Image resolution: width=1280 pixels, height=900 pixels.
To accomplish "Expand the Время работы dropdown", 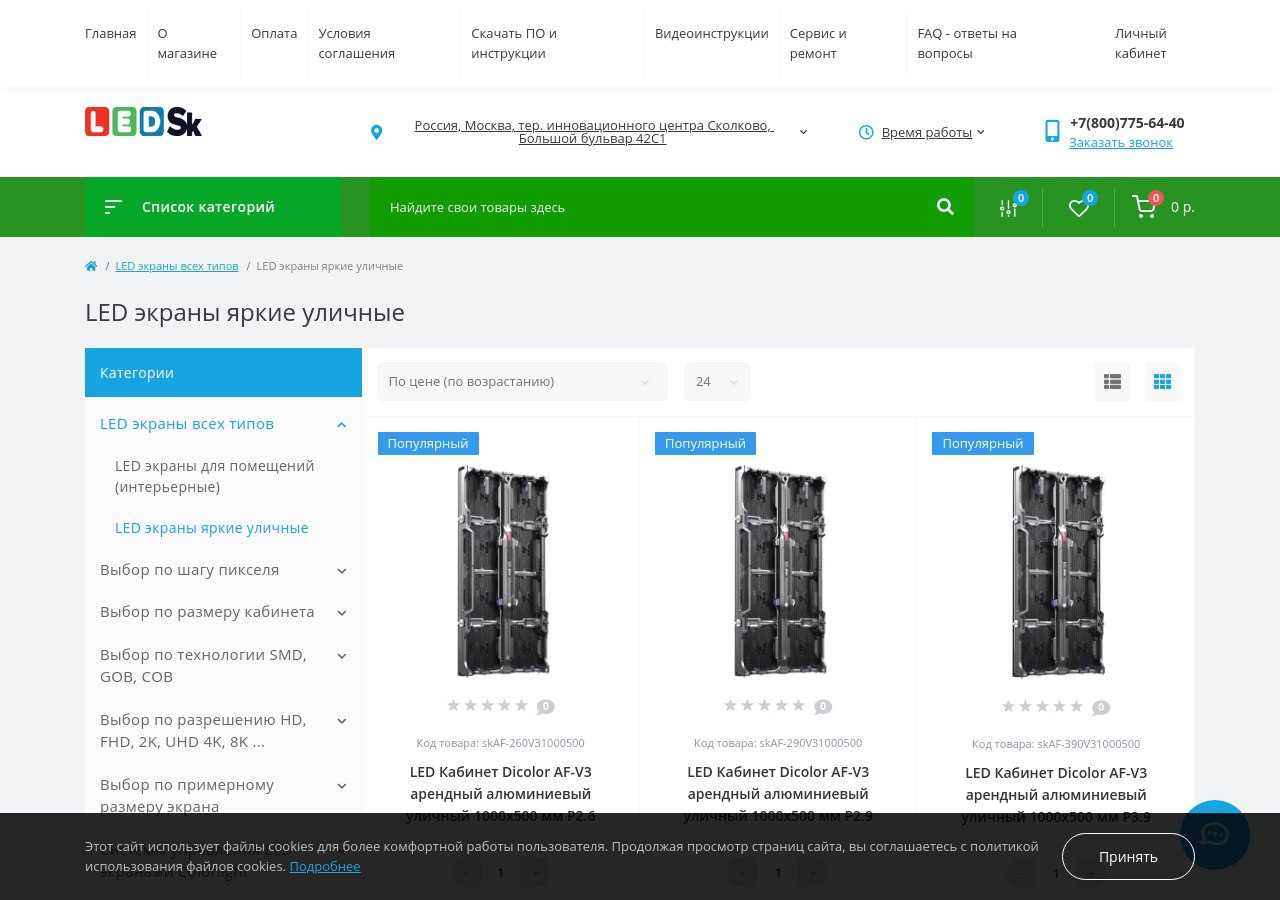I will pos(980,132).
